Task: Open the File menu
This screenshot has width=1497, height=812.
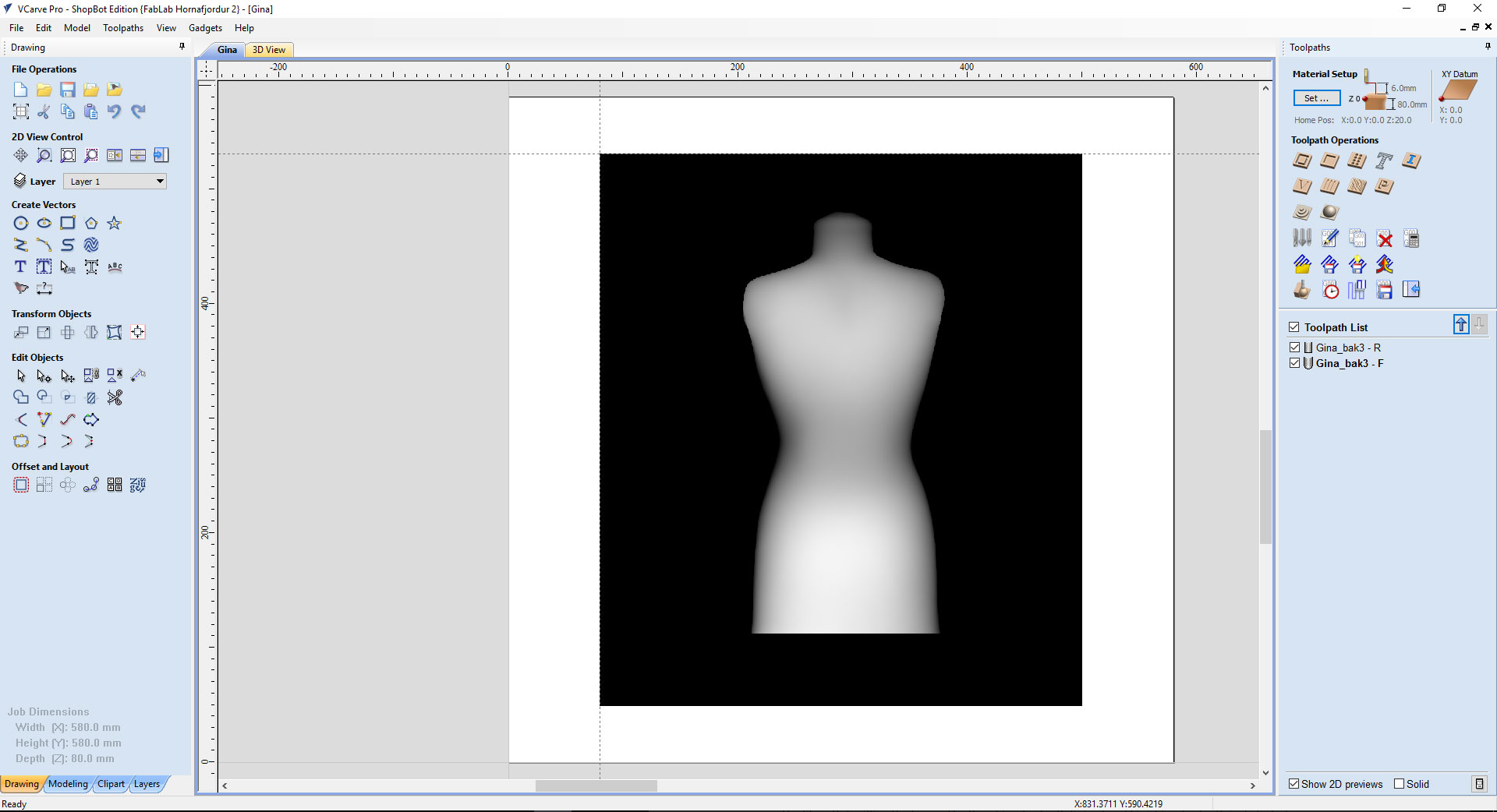Action: point(16,28)
